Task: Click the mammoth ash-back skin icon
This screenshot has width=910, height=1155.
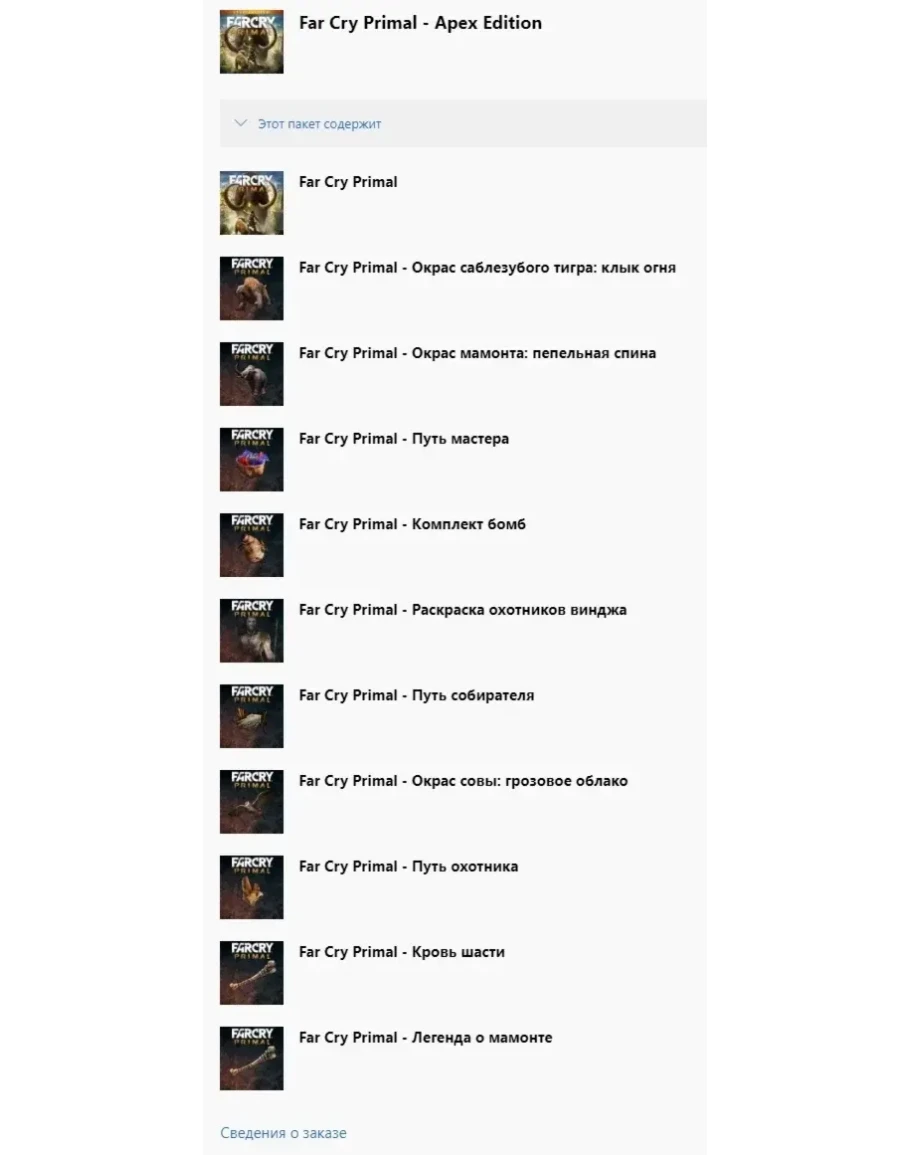Action: 251,374
